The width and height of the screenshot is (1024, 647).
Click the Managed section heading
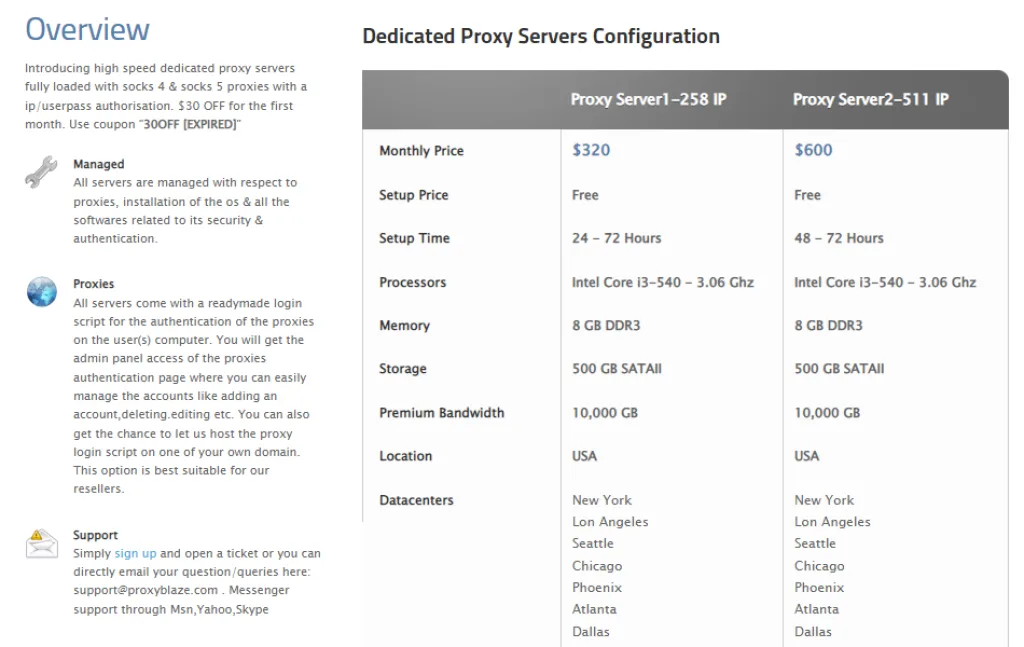tap(98, 164)
